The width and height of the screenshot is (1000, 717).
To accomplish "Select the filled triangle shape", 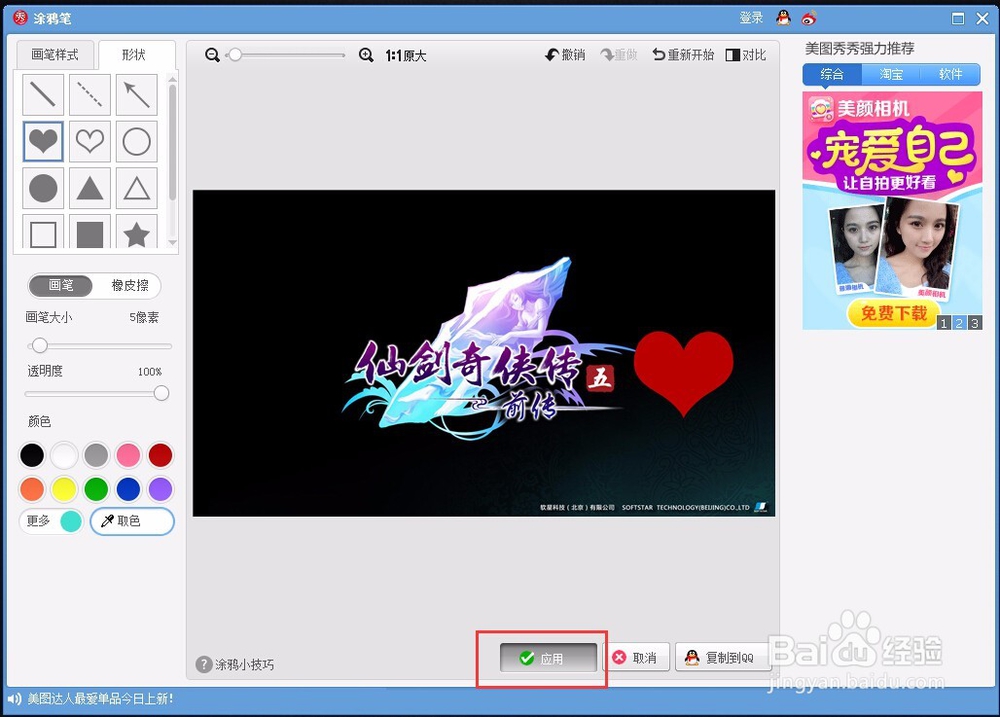I will (90, 188).
